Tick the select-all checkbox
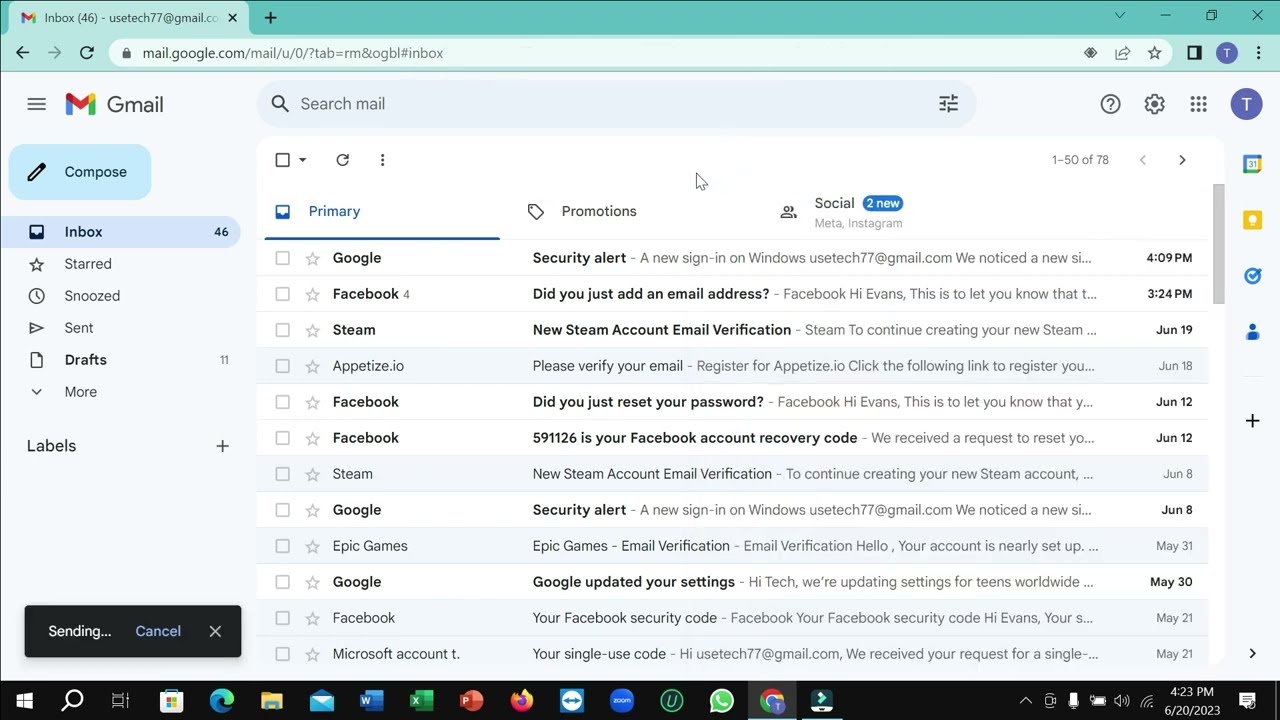The width and height of the screenshot is (1280, 720). tap(282, 160)
